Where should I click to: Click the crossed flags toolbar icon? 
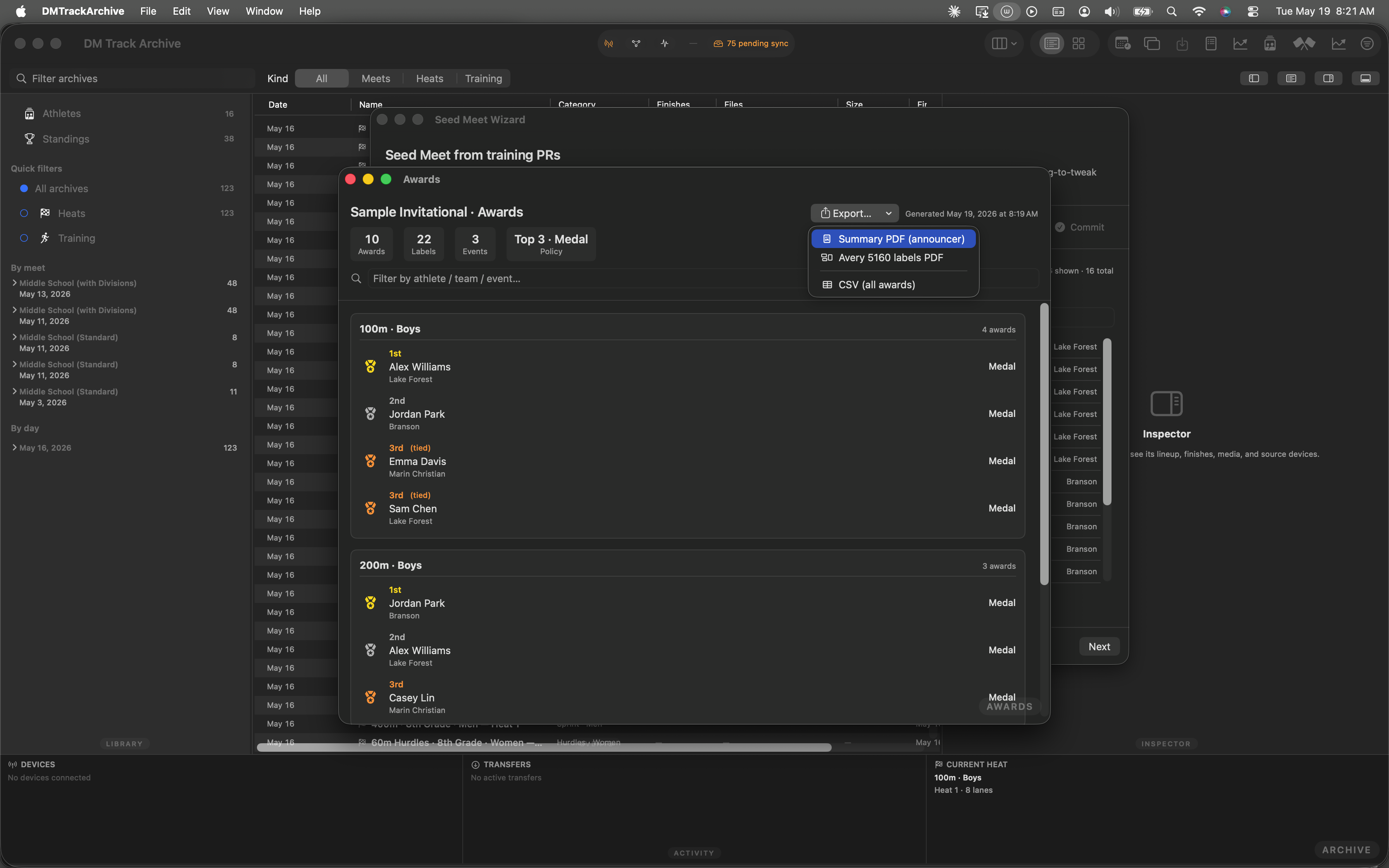pyautogui.click(x=1303, y=44)
